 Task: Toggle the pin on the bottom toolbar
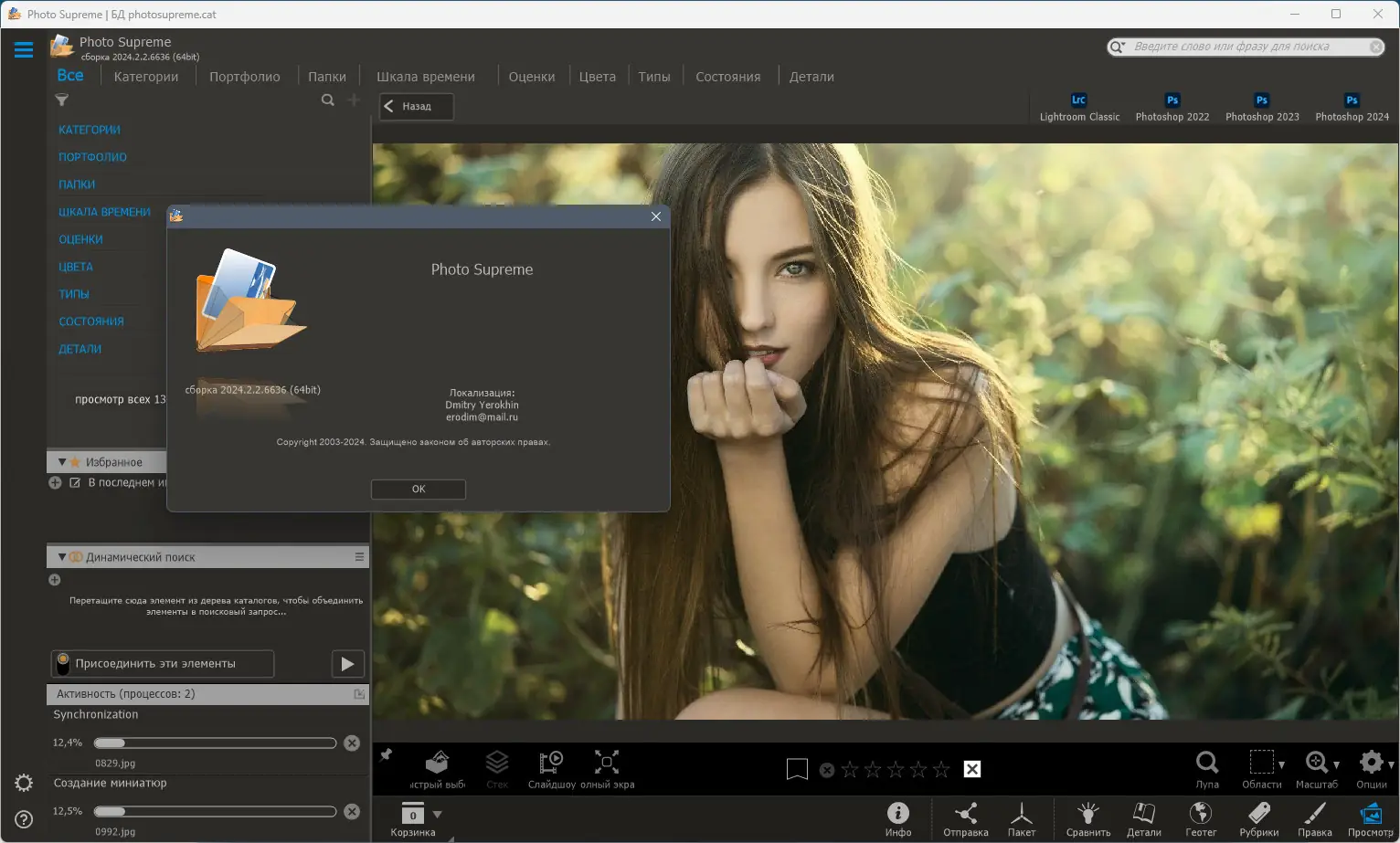point(387,755)
